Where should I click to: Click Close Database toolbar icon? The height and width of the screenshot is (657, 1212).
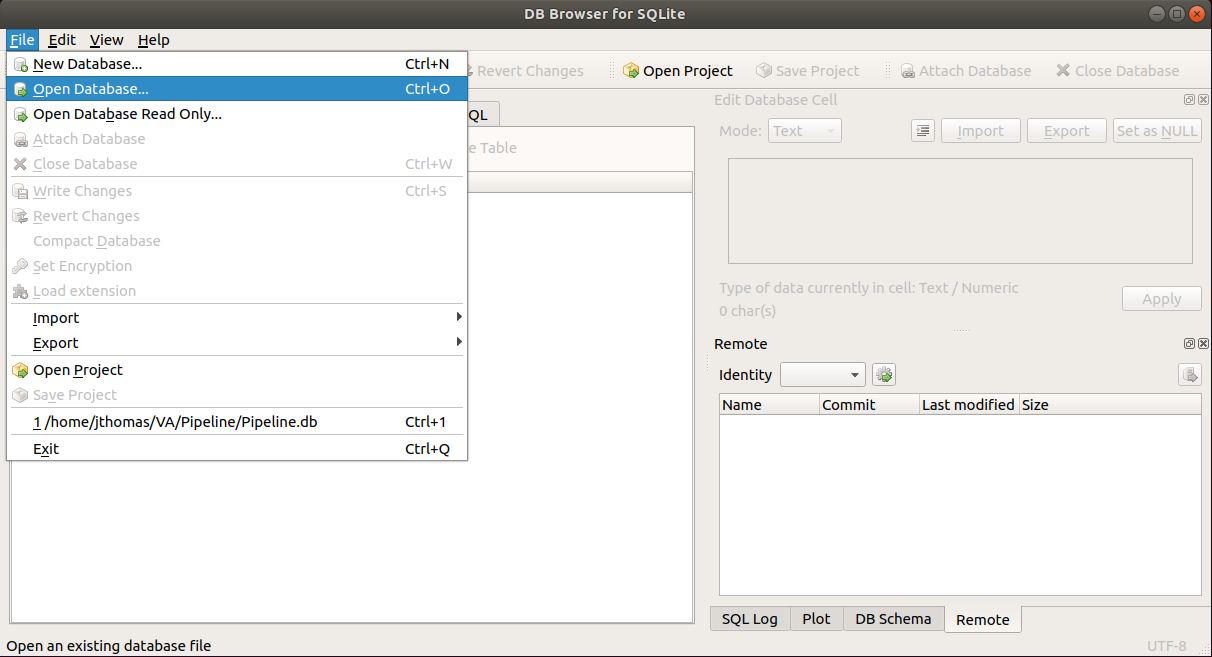pos(1117,71)
